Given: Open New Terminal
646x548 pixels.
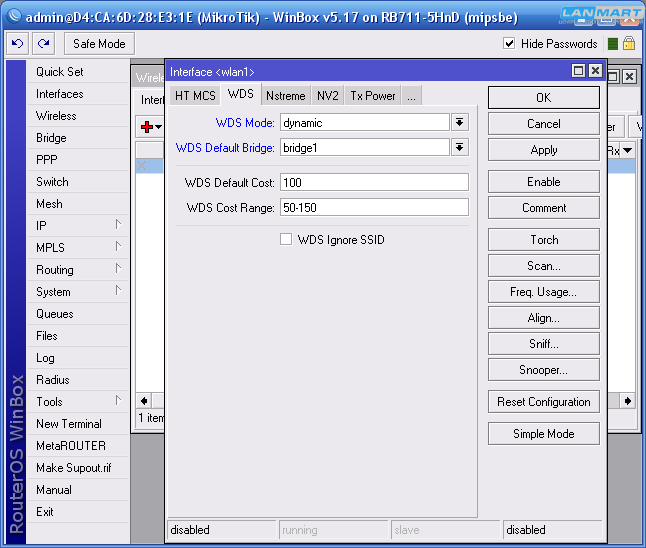Looking at the screenshot, I should (77, 424).
